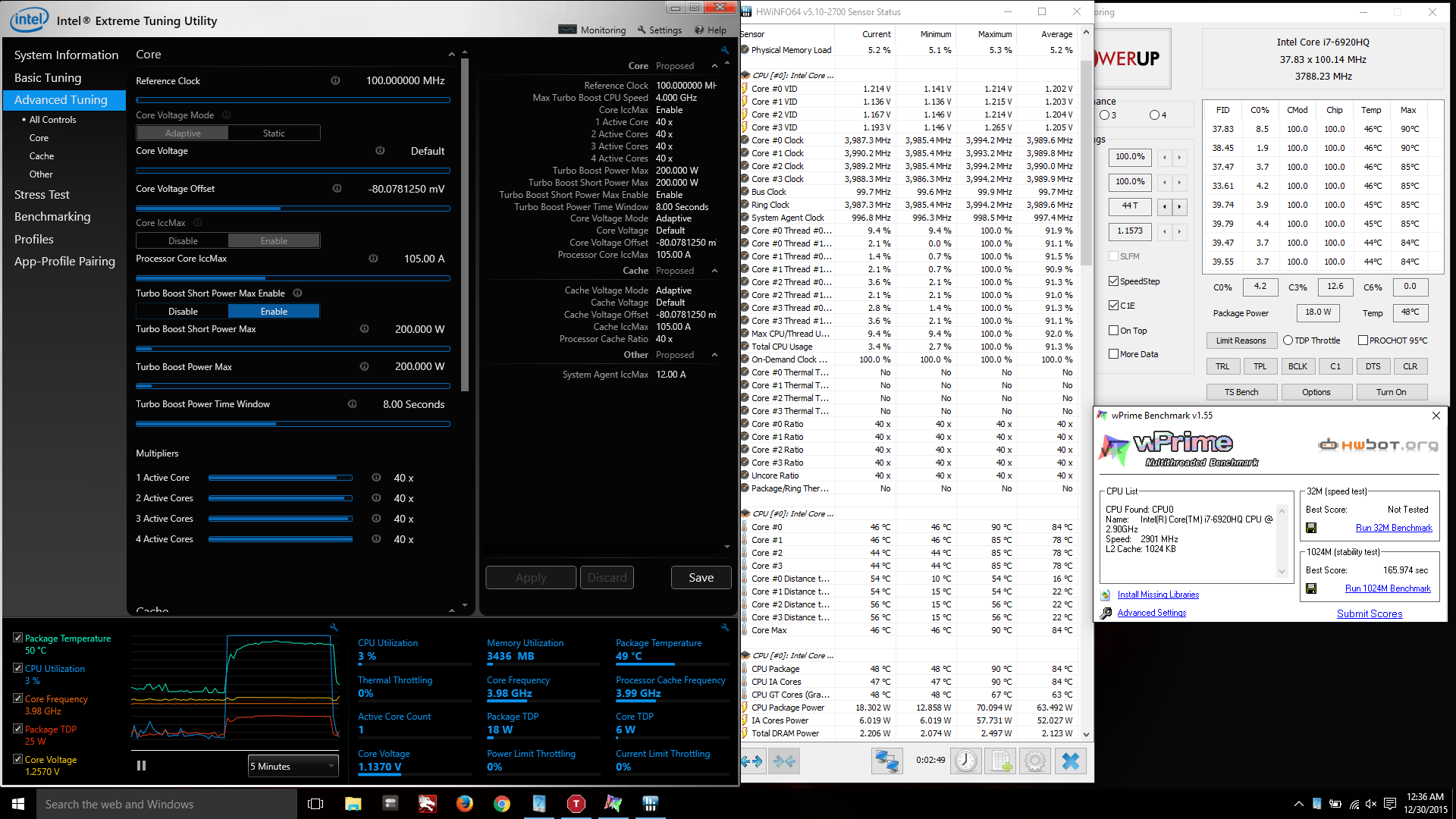Screen dimensions: 1456x819
Task: Click HWiNFO blue X close sensors button
Action: 1071,761
